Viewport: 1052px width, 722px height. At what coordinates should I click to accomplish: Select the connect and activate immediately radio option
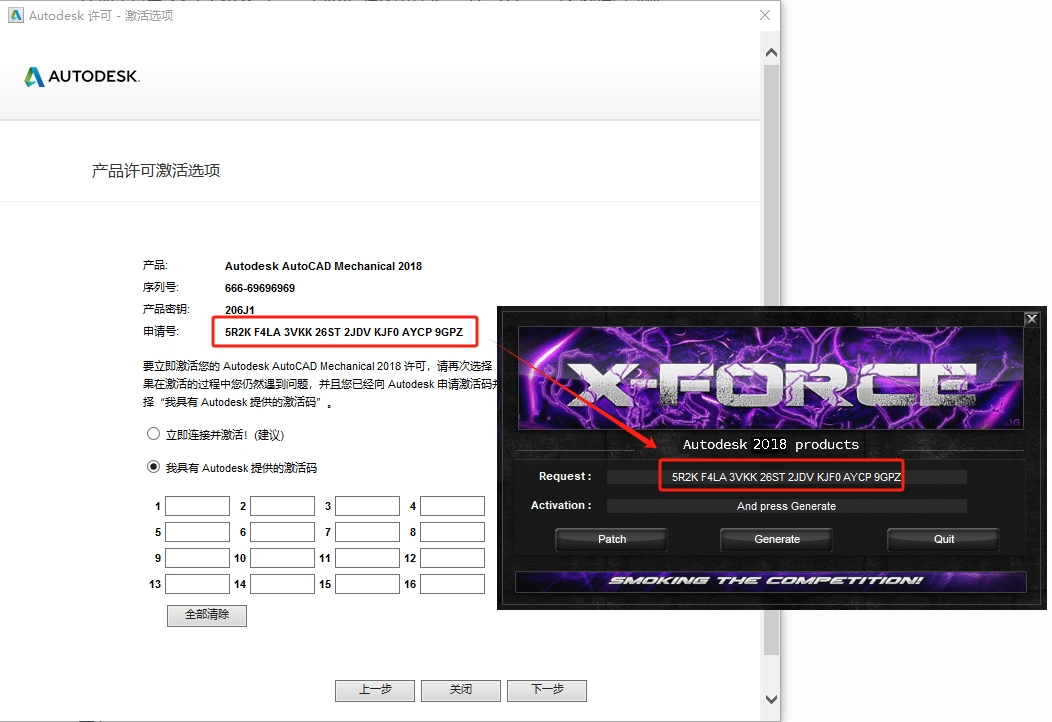(153, 434)
